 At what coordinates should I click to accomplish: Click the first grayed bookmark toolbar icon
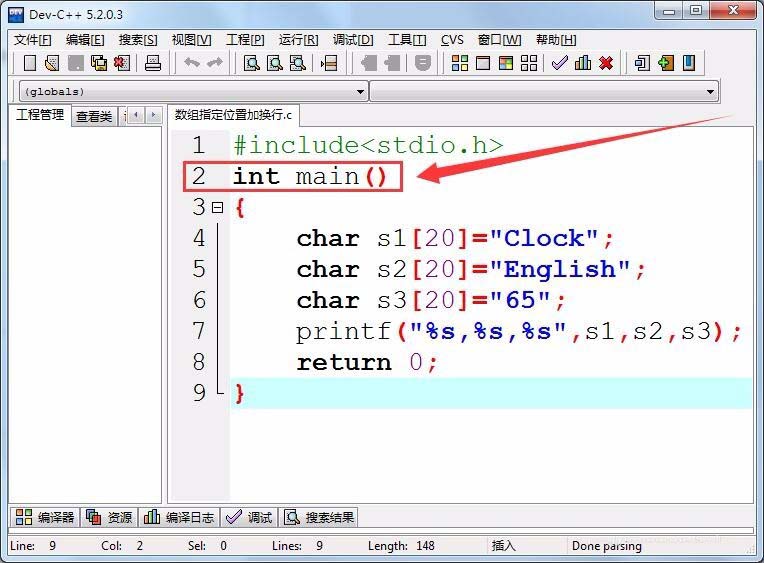click(369, 63)
